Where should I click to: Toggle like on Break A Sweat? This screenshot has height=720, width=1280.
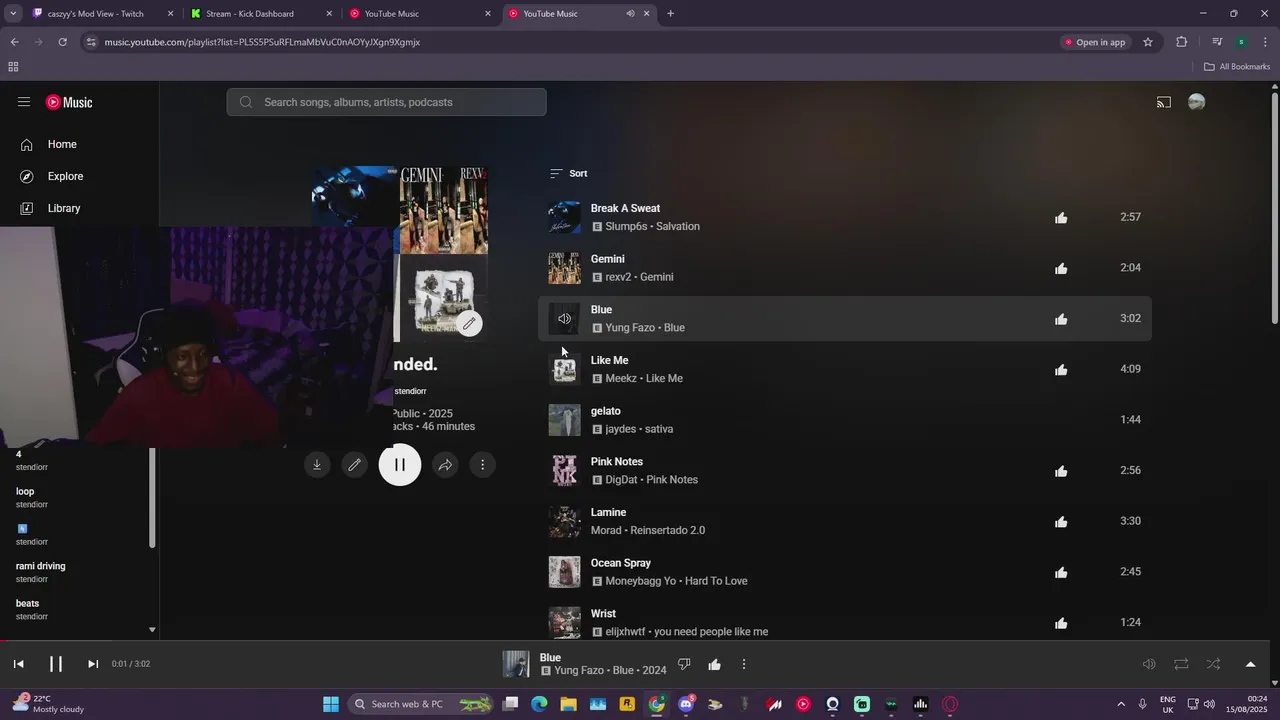1061,218
